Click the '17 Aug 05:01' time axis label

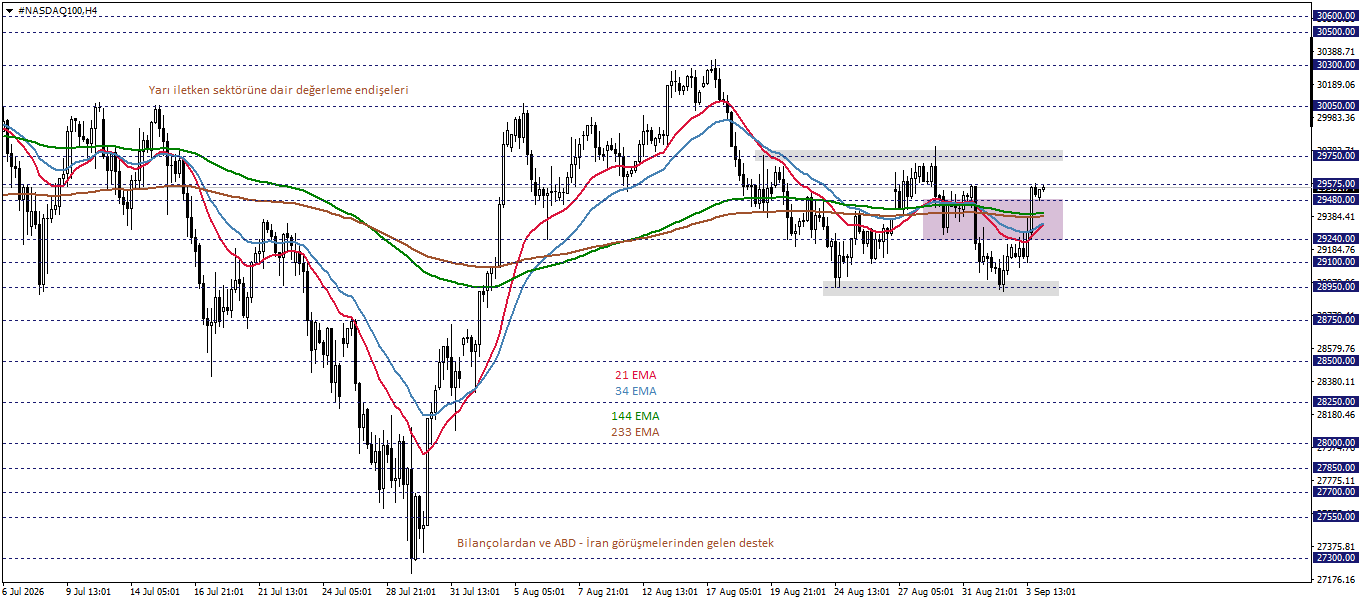733,592
